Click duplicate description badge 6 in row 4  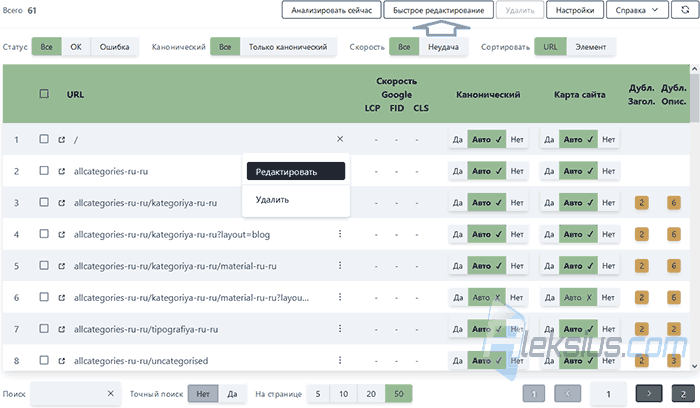click(x=674, y=234)
